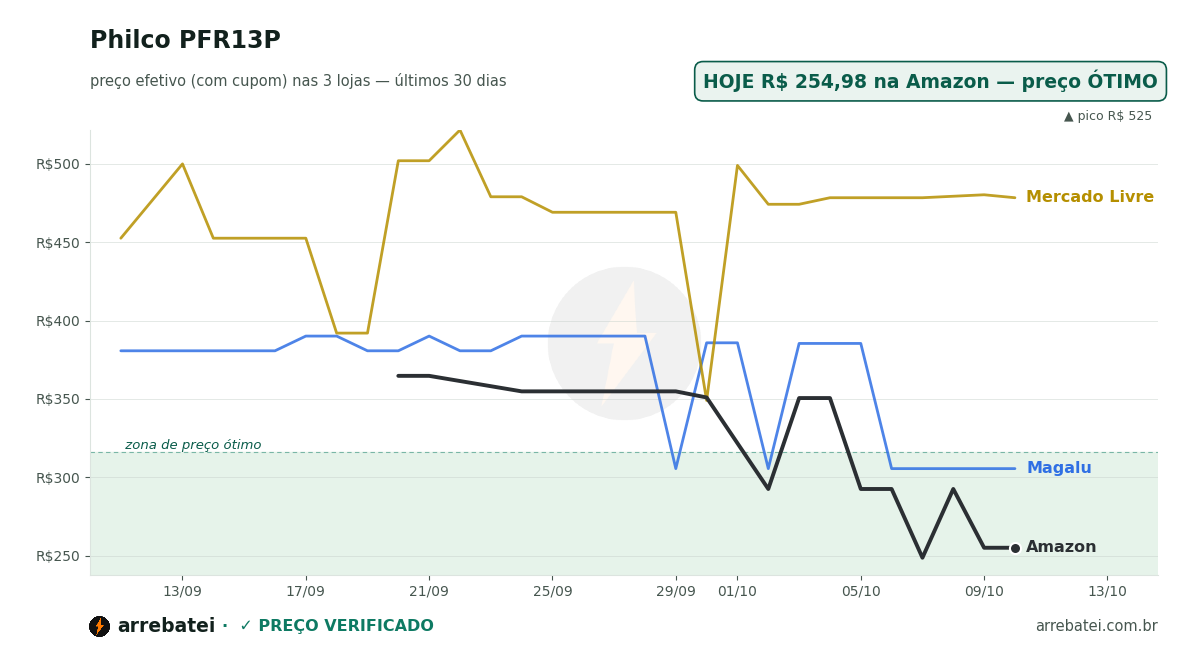Screen dimensions: 1200x650
Task: Click the HOJE R$ 254,98 Amazon price banner
Action: (x=930, y=82)
